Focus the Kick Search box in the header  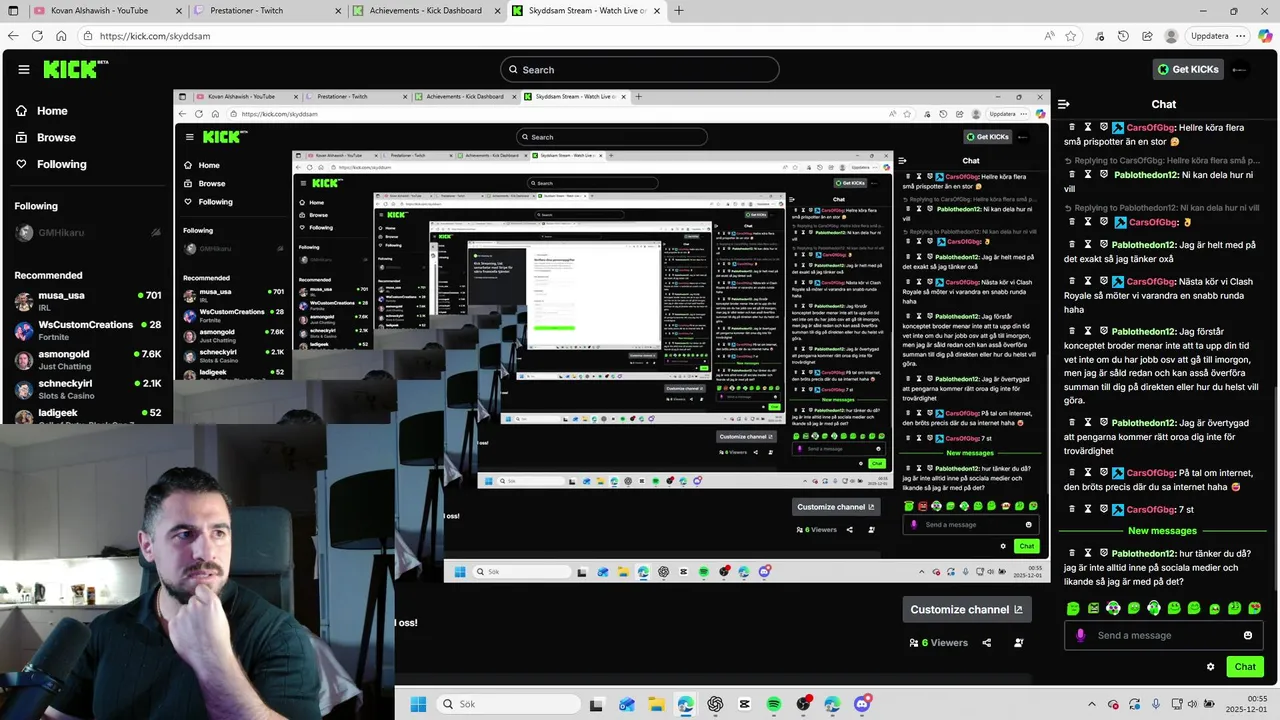pyautogui.click(x=640, y=70)
